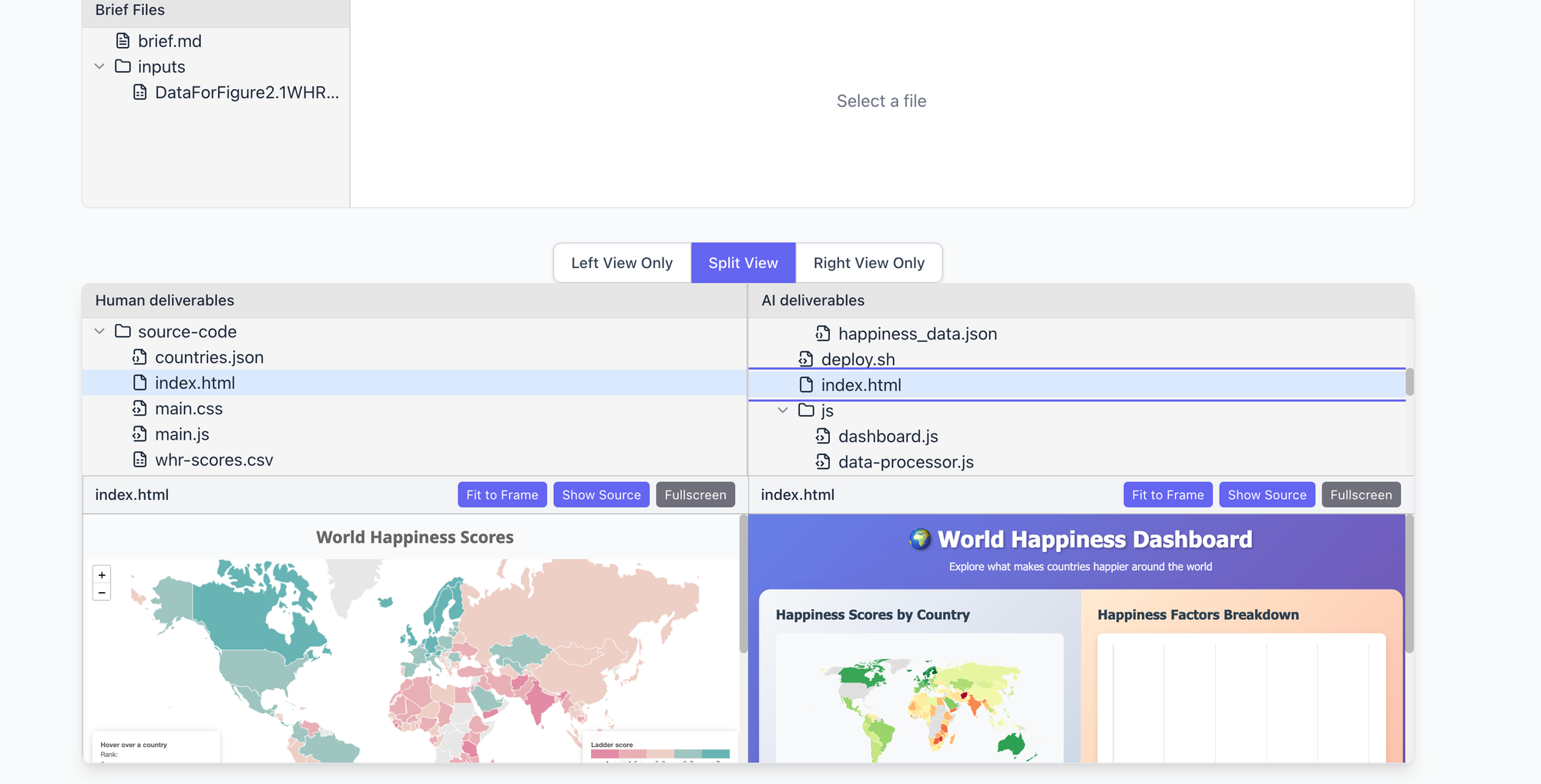
Task: Click the happiness_data.json file icon
Action: [x=823, y=333]
